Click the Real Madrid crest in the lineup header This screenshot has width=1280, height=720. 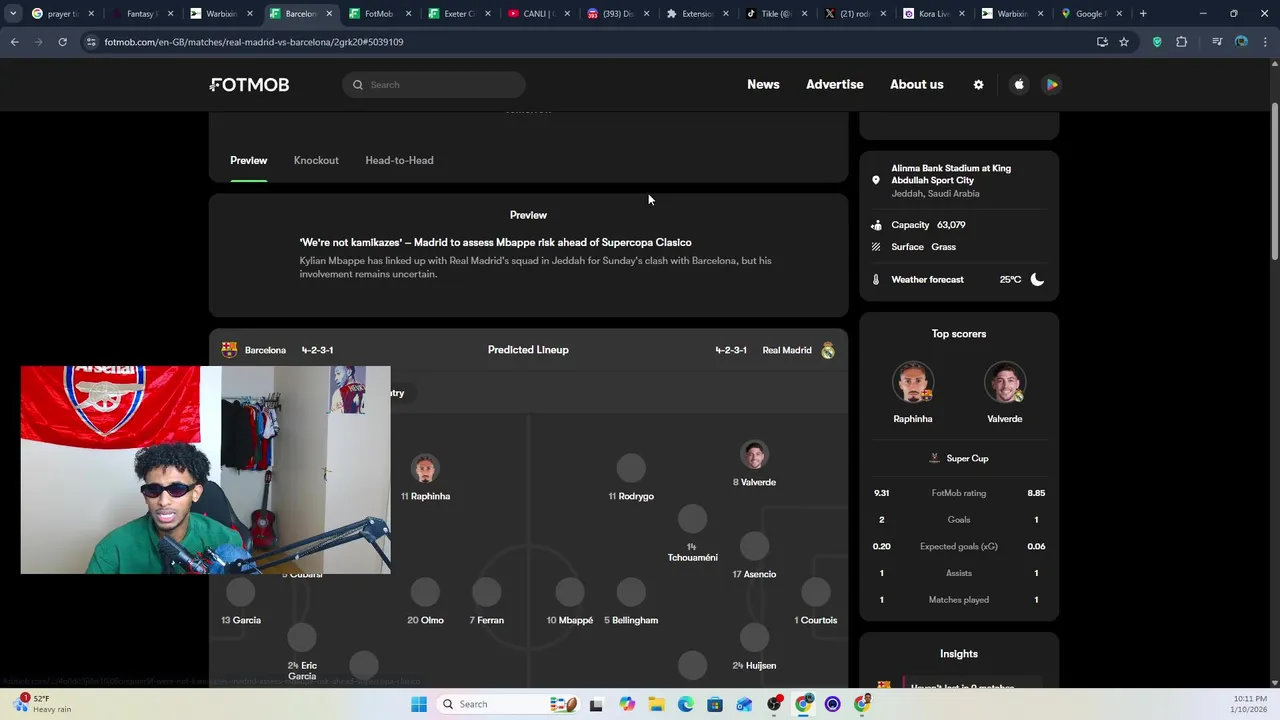pyautogui.click(x=828, y=350)
